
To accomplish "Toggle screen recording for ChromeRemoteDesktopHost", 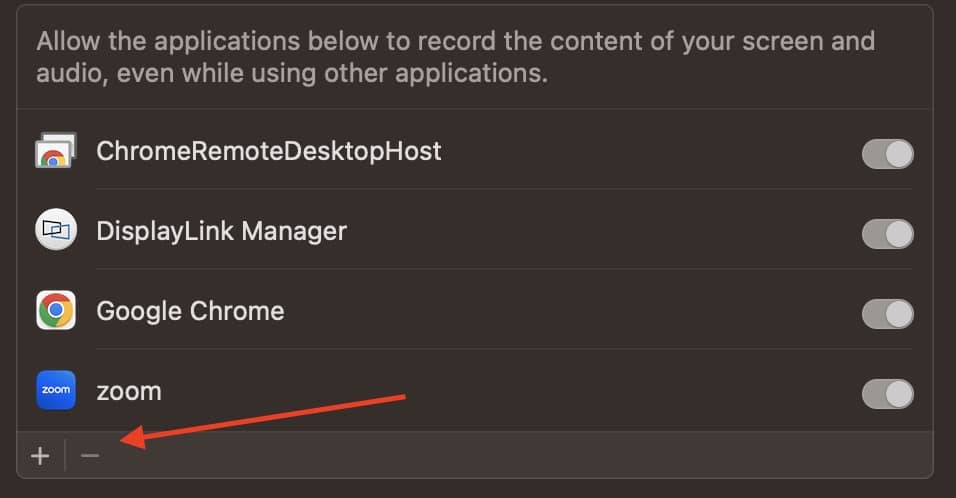I will click(887, 154).
